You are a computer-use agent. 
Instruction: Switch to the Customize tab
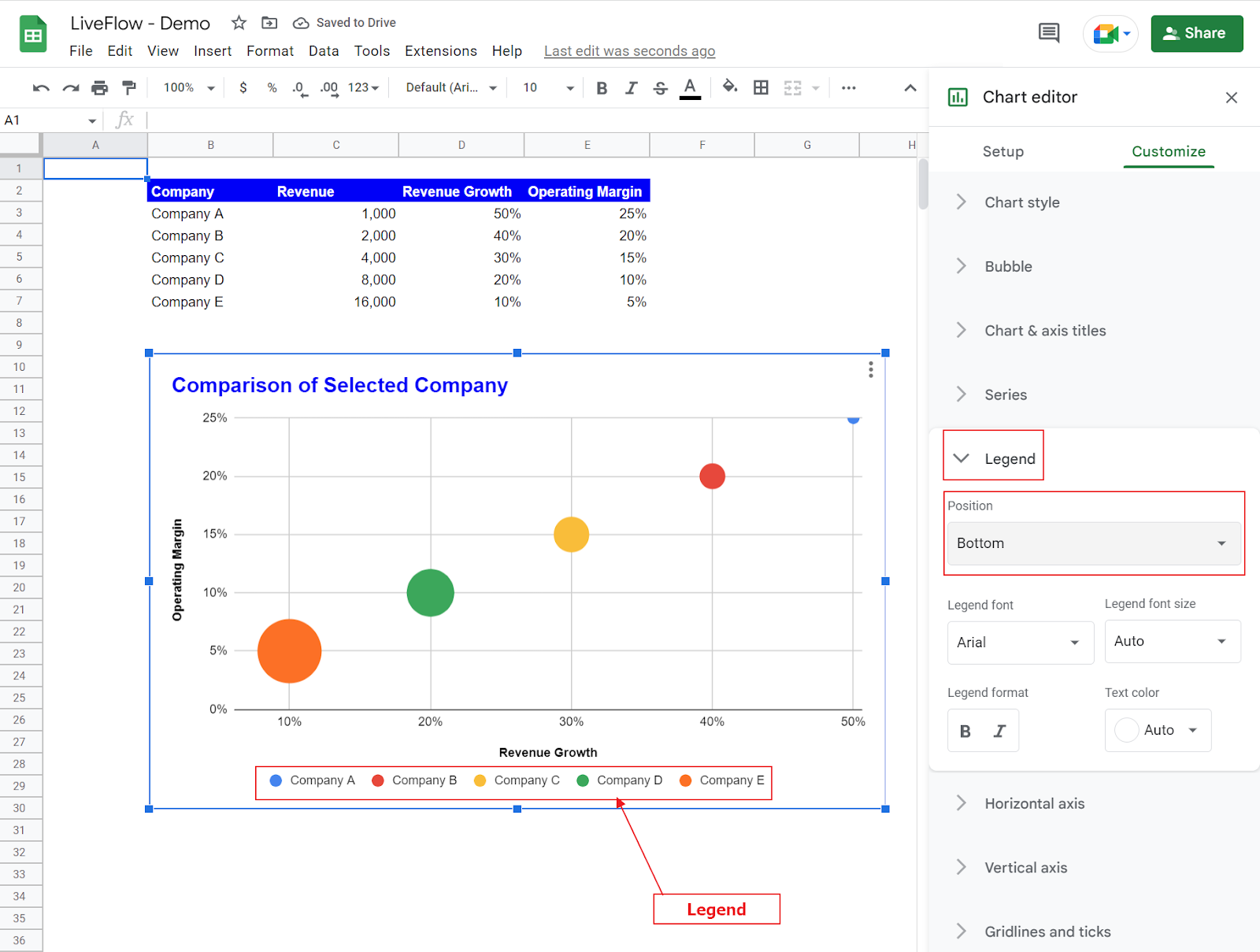click(x=1169, y=152)
